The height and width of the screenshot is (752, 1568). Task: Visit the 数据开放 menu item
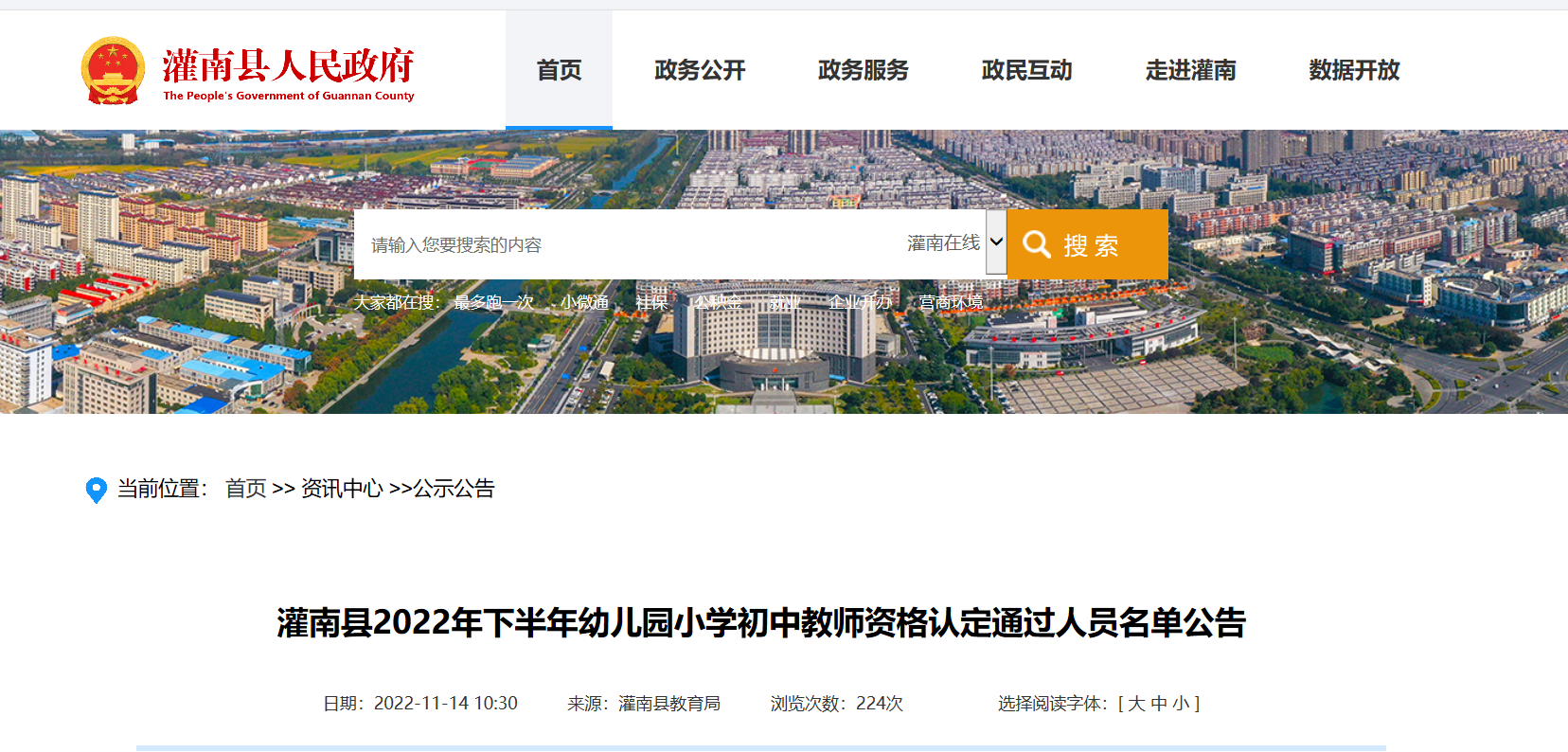click(1355, 70)
